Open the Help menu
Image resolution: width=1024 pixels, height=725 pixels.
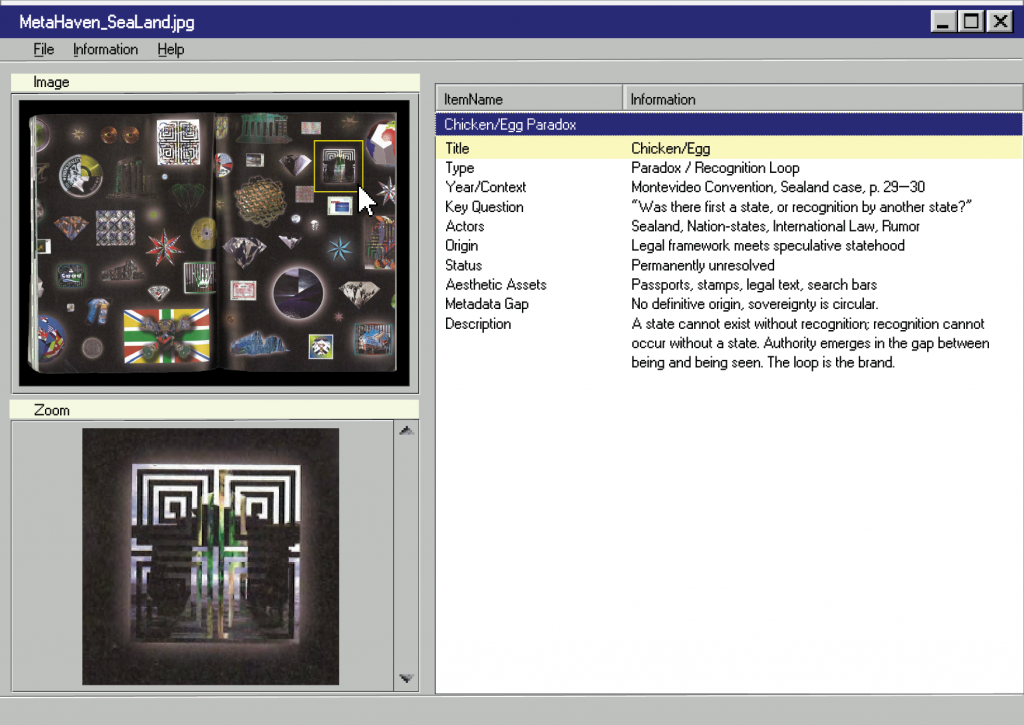coord(171,49)
